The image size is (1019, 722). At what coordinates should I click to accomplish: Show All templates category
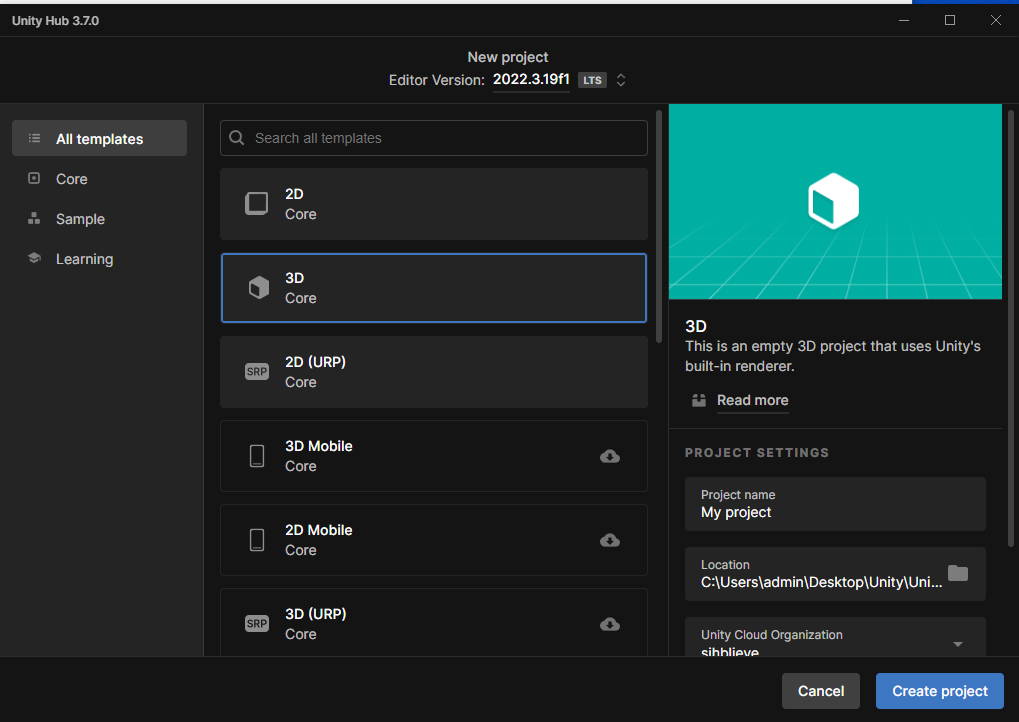[x=99, y=138]
